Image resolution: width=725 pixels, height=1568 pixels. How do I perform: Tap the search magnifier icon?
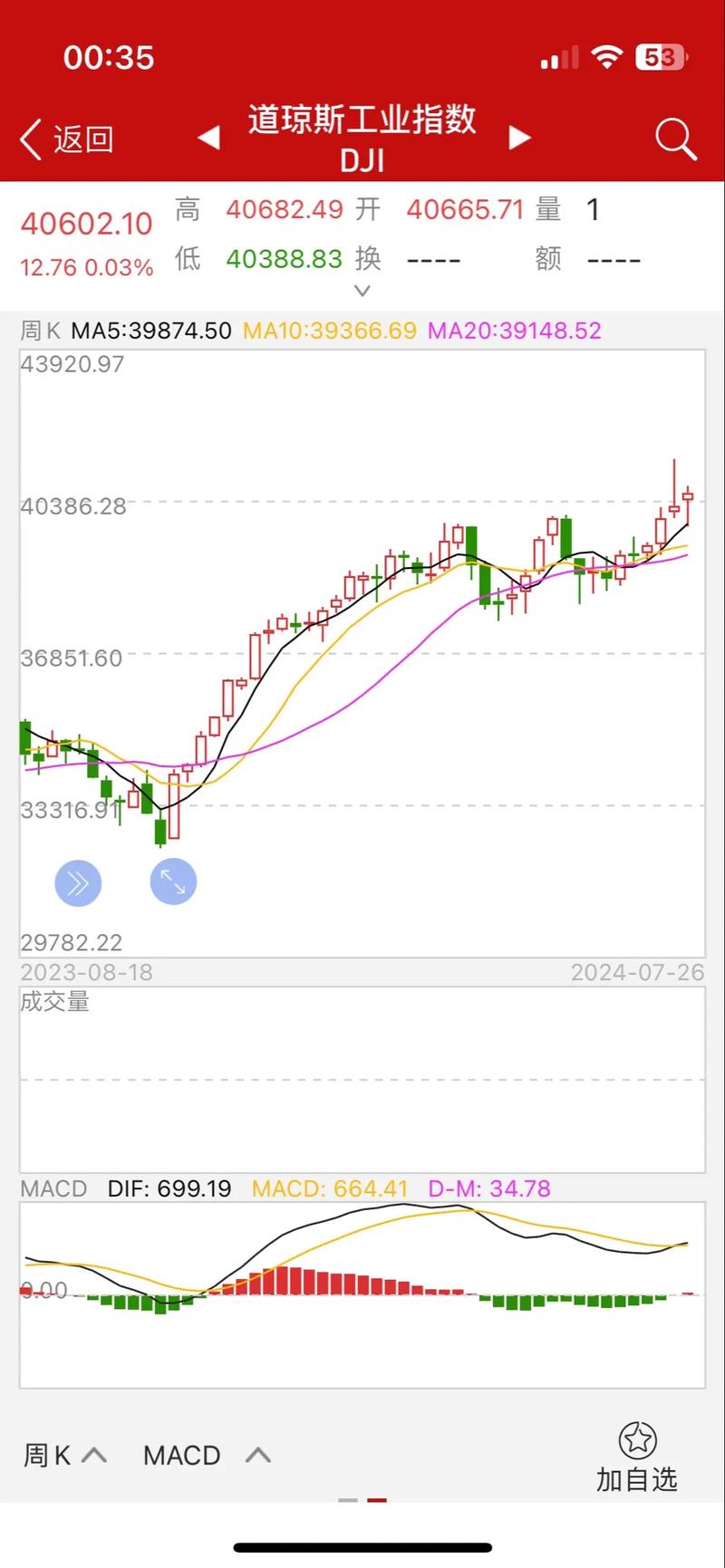675,139
